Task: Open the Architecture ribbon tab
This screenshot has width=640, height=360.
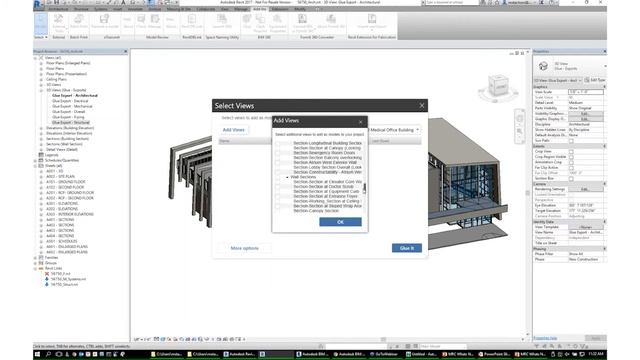Action: pos(58,9)
